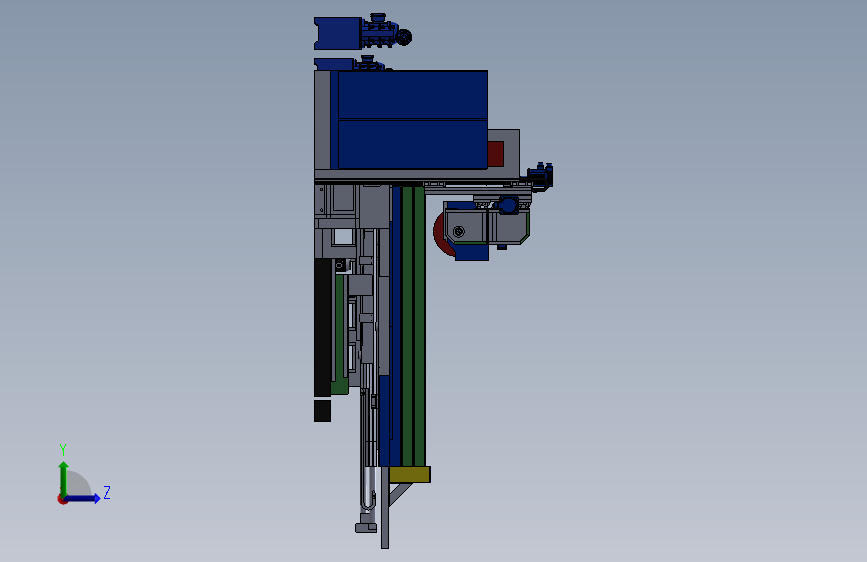Select the dark servo motor at rail's right end

coord(540,176)
